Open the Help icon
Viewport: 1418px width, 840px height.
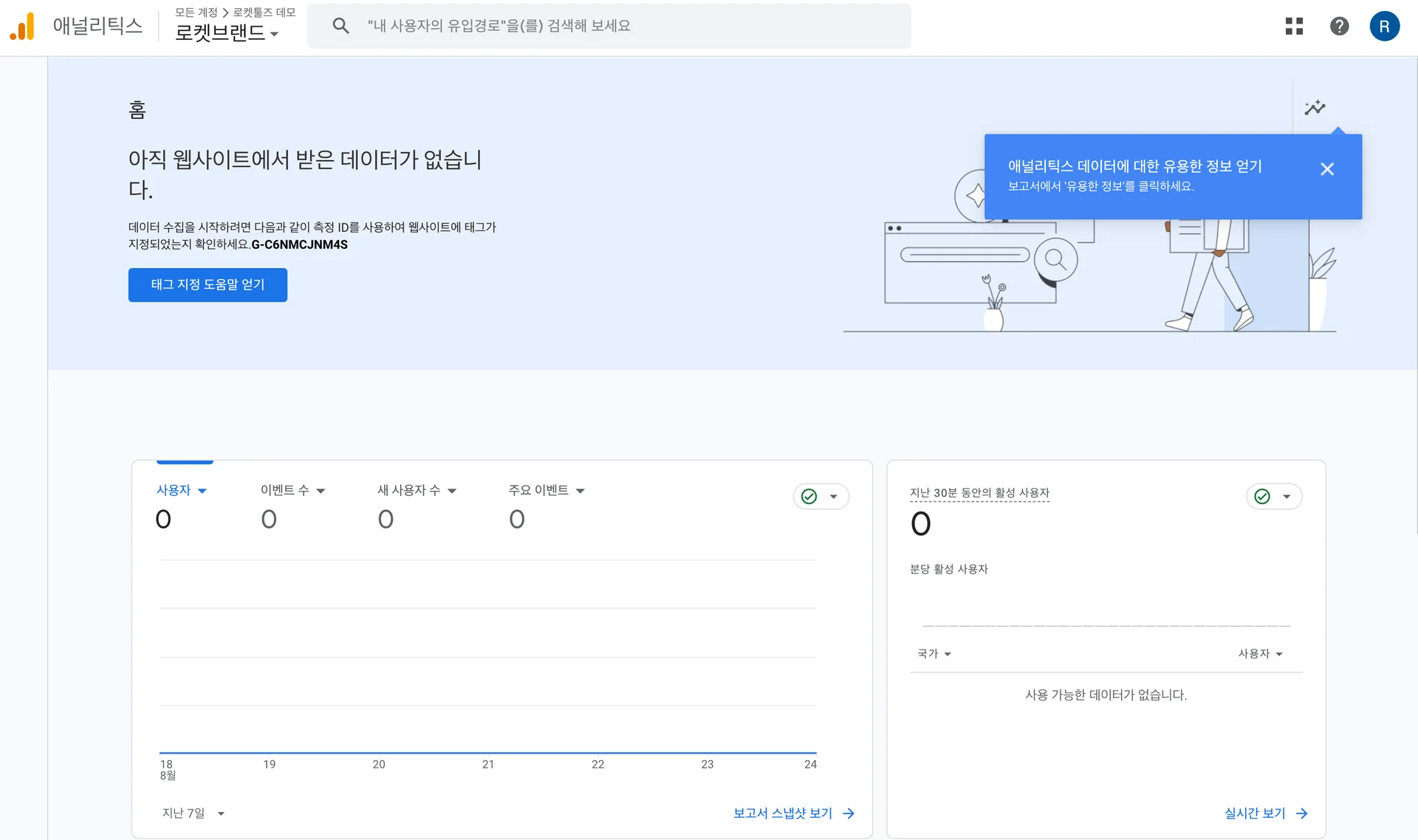point(1340,26)
